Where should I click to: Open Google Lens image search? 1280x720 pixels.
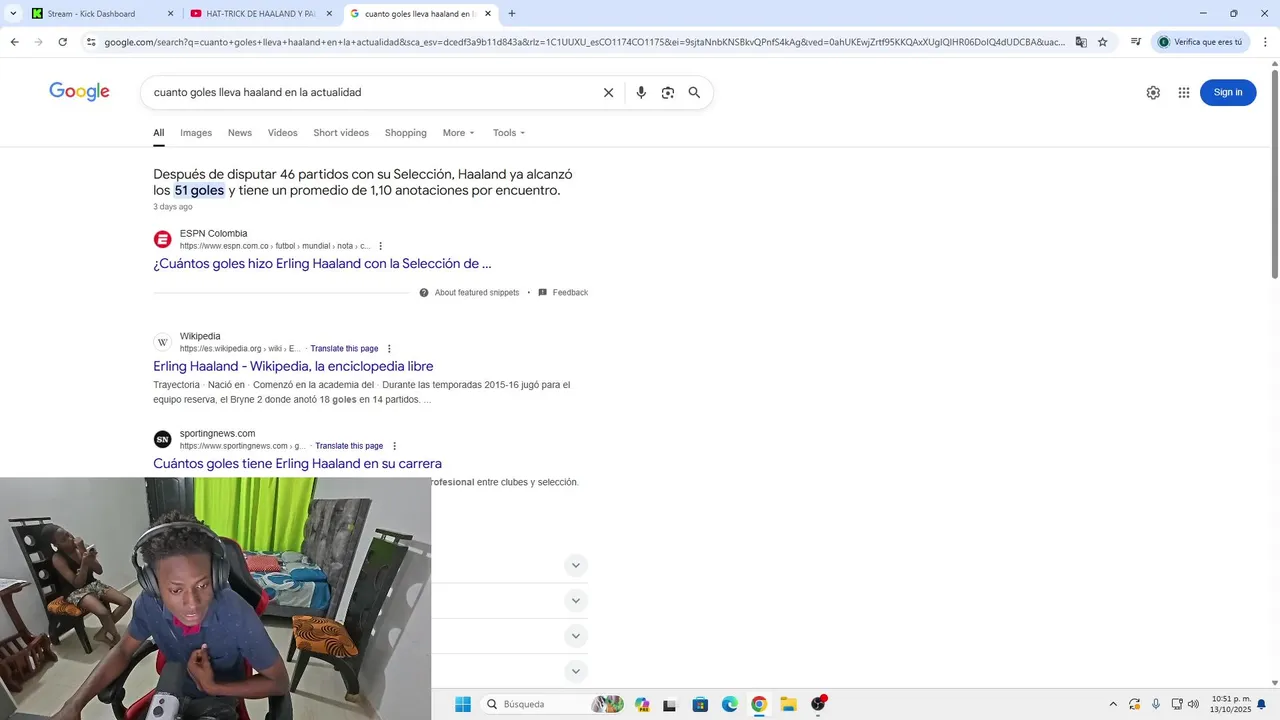[x=667, y=92]
